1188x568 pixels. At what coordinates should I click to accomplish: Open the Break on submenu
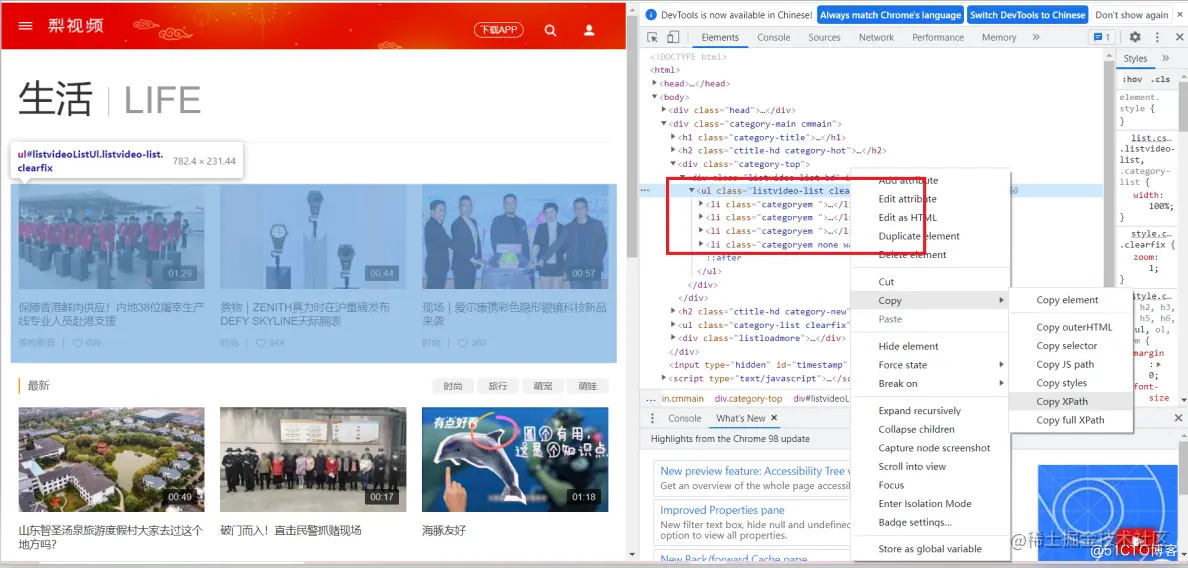pyautogui.click(x=931, y=383)
